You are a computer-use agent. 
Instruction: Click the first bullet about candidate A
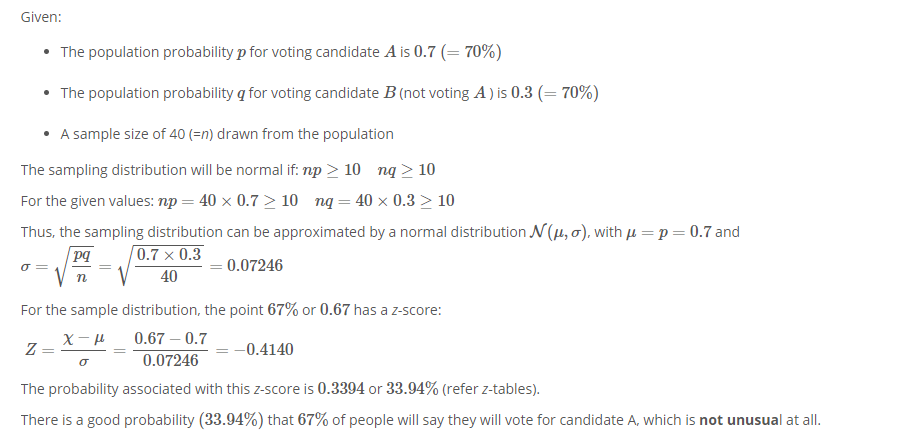(281, 52)
